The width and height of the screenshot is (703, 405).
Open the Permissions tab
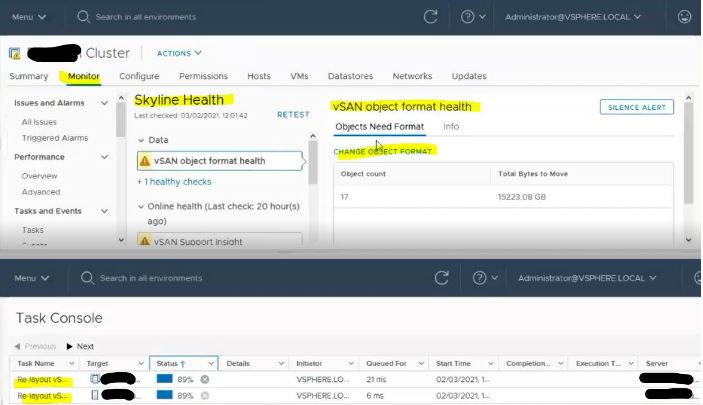tap(203, 76)
